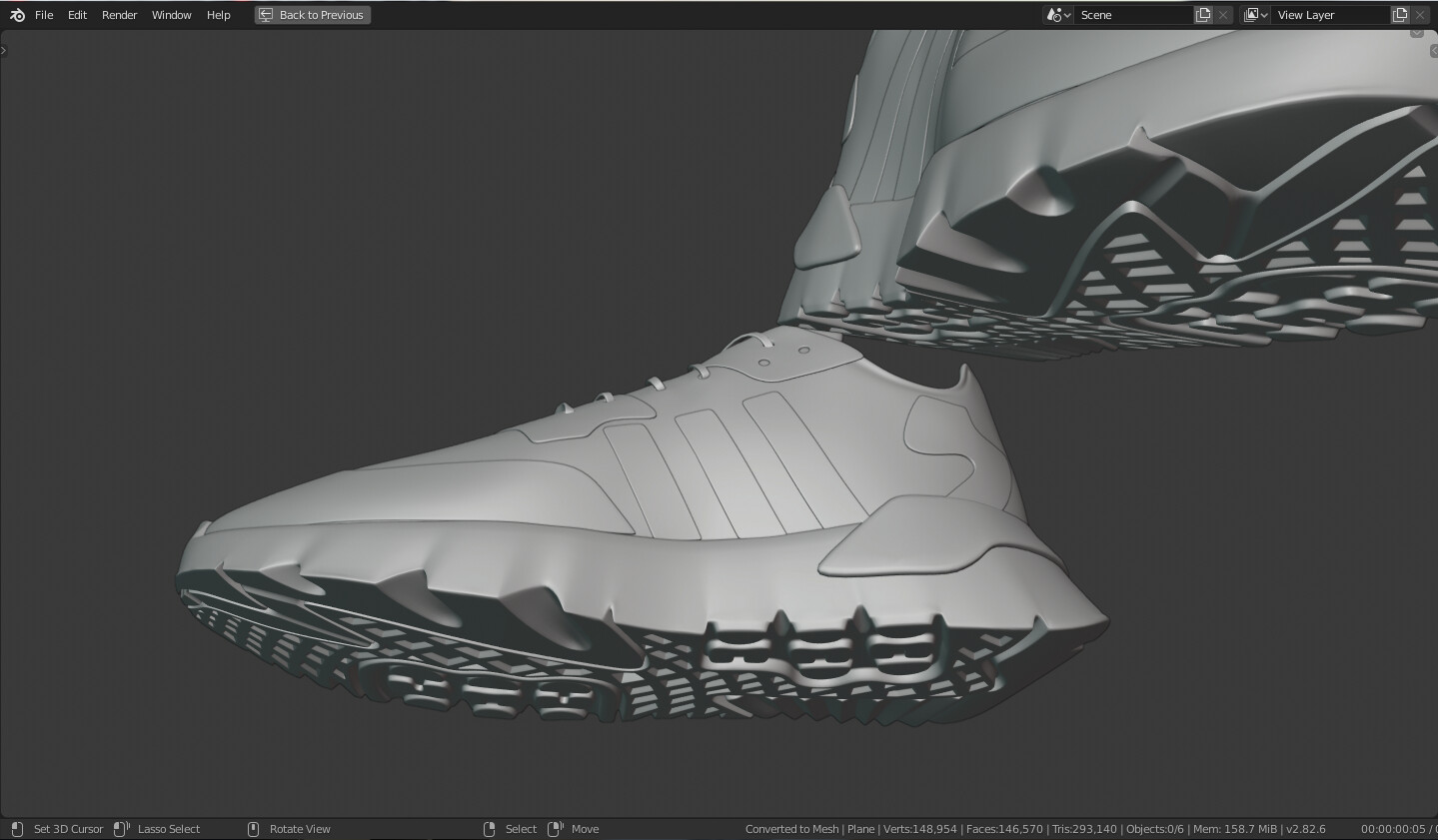1438x840 pixels.
Task: Click the Objects:0/6 statistic
Action: (x=1155, y=829)
